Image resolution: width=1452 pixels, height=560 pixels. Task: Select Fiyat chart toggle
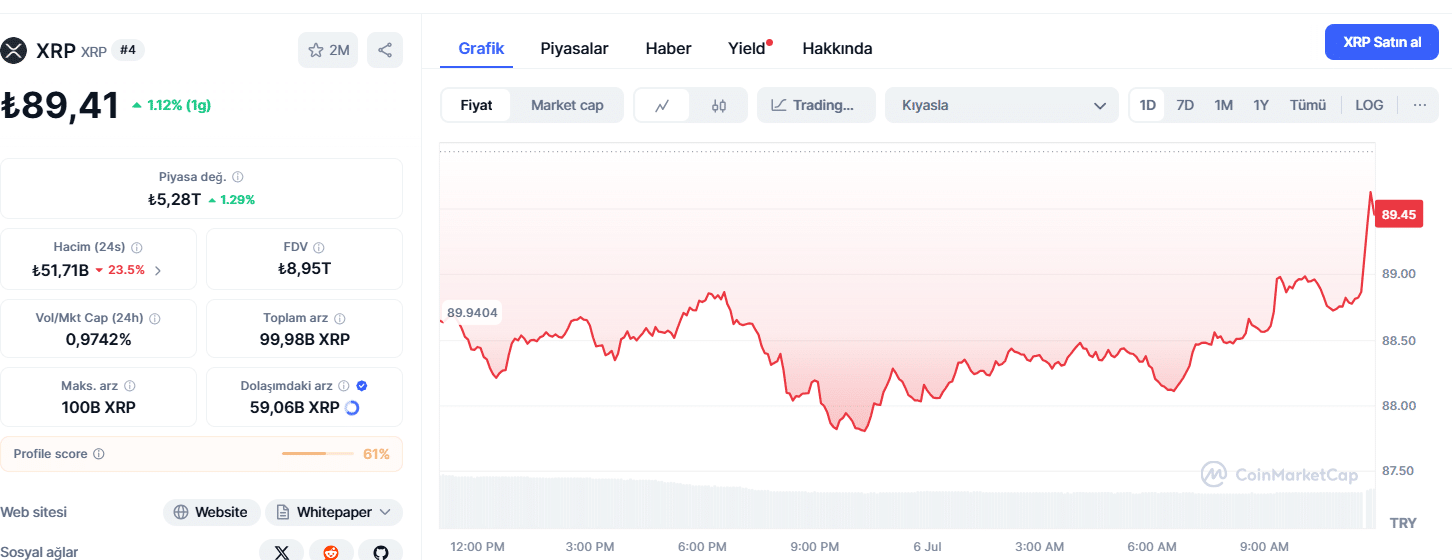point(476,105)
